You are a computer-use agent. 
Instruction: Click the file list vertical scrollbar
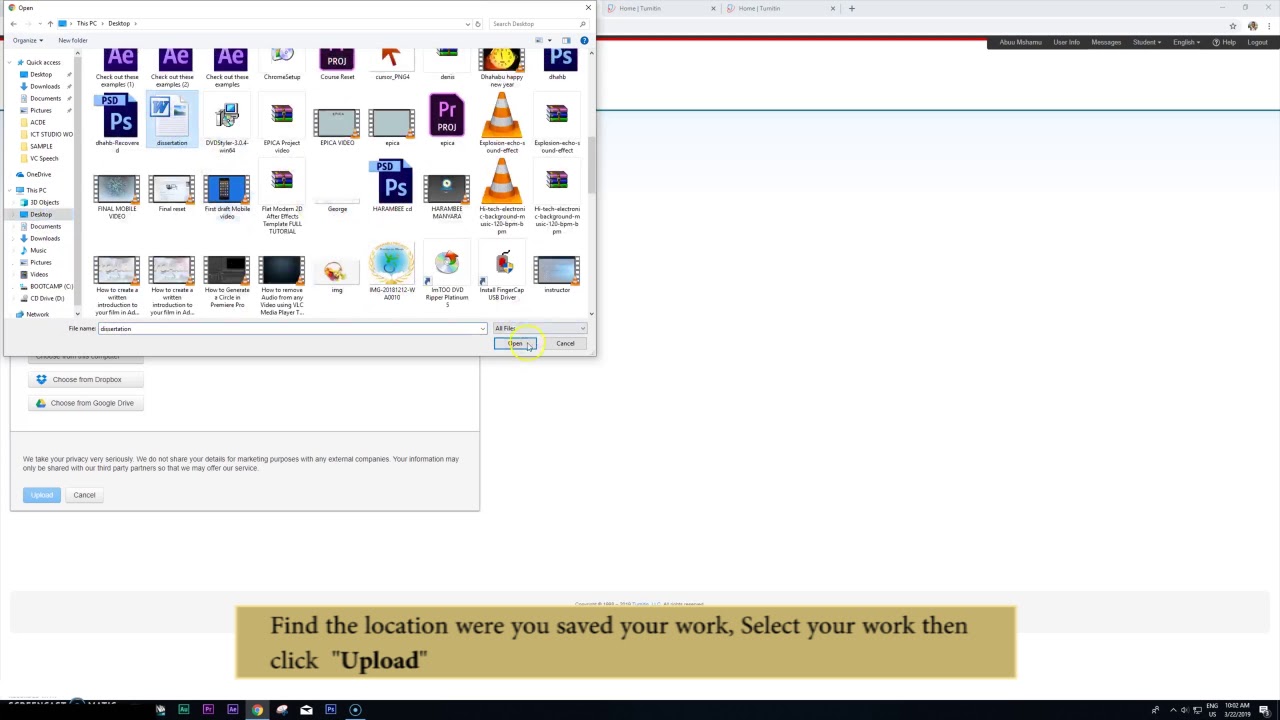click(591, 165)
